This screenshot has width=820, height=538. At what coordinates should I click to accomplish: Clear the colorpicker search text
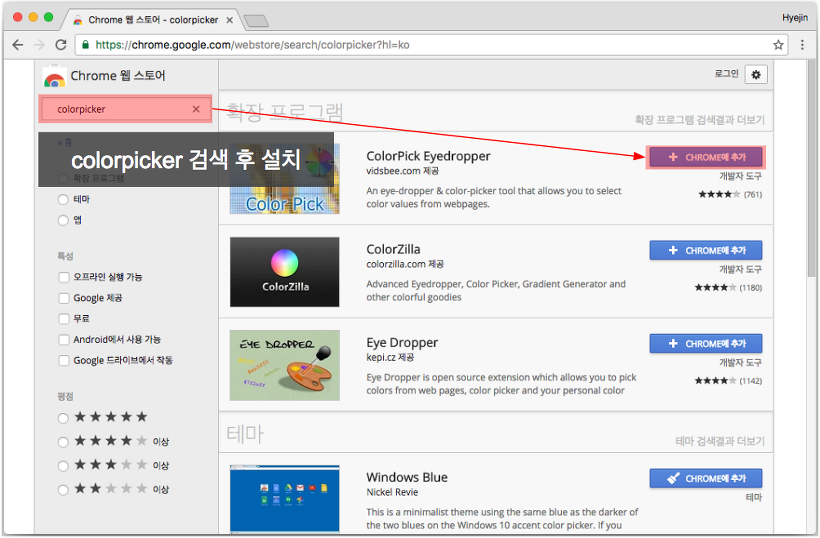click(196, 109)
